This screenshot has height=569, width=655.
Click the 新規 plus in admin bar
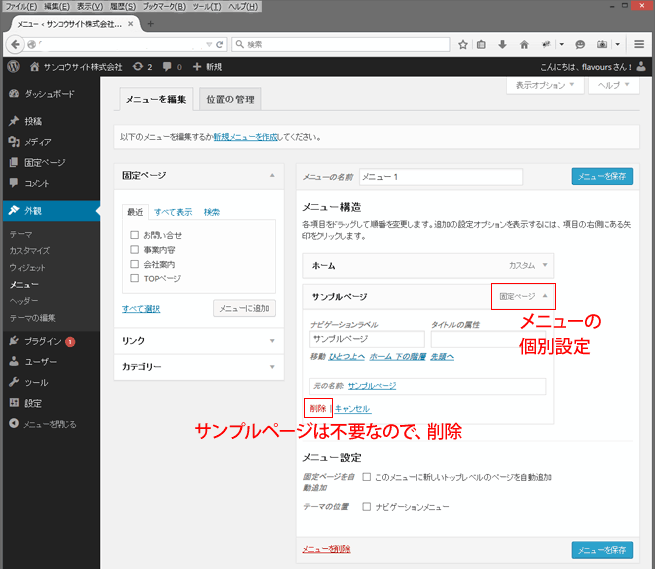(207, 67)
